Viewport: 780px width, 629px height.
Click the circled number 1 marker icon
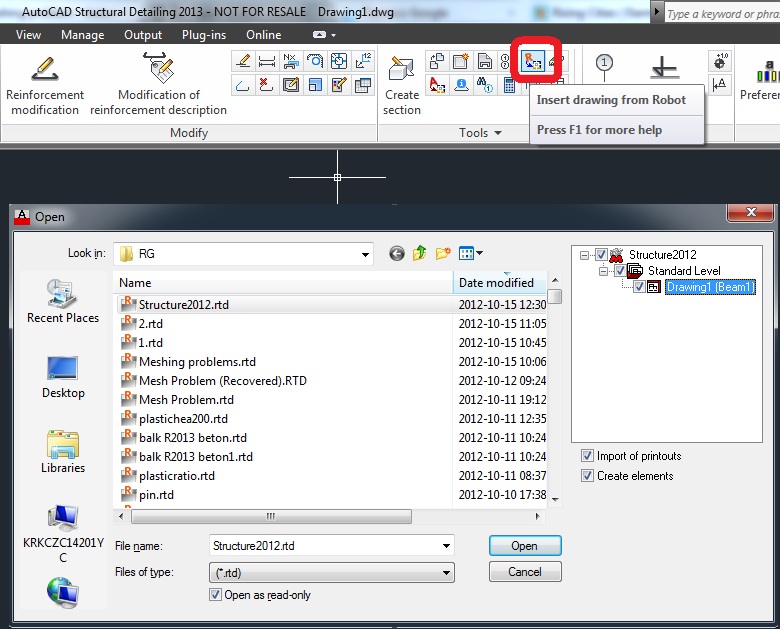point(604,68)
